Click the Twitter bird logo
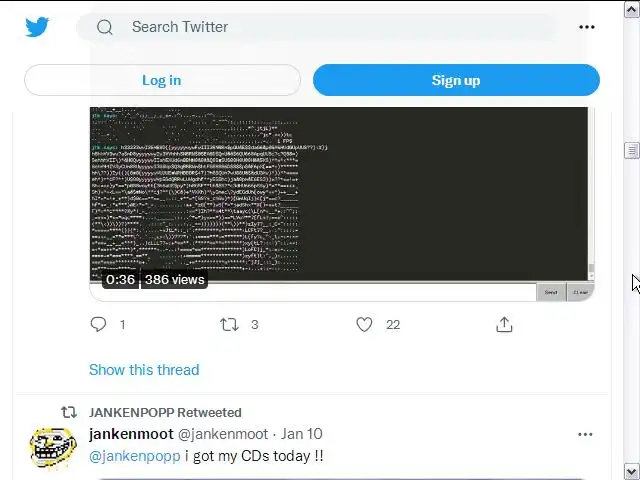The image size is (640, 480). tap(38, 27)
